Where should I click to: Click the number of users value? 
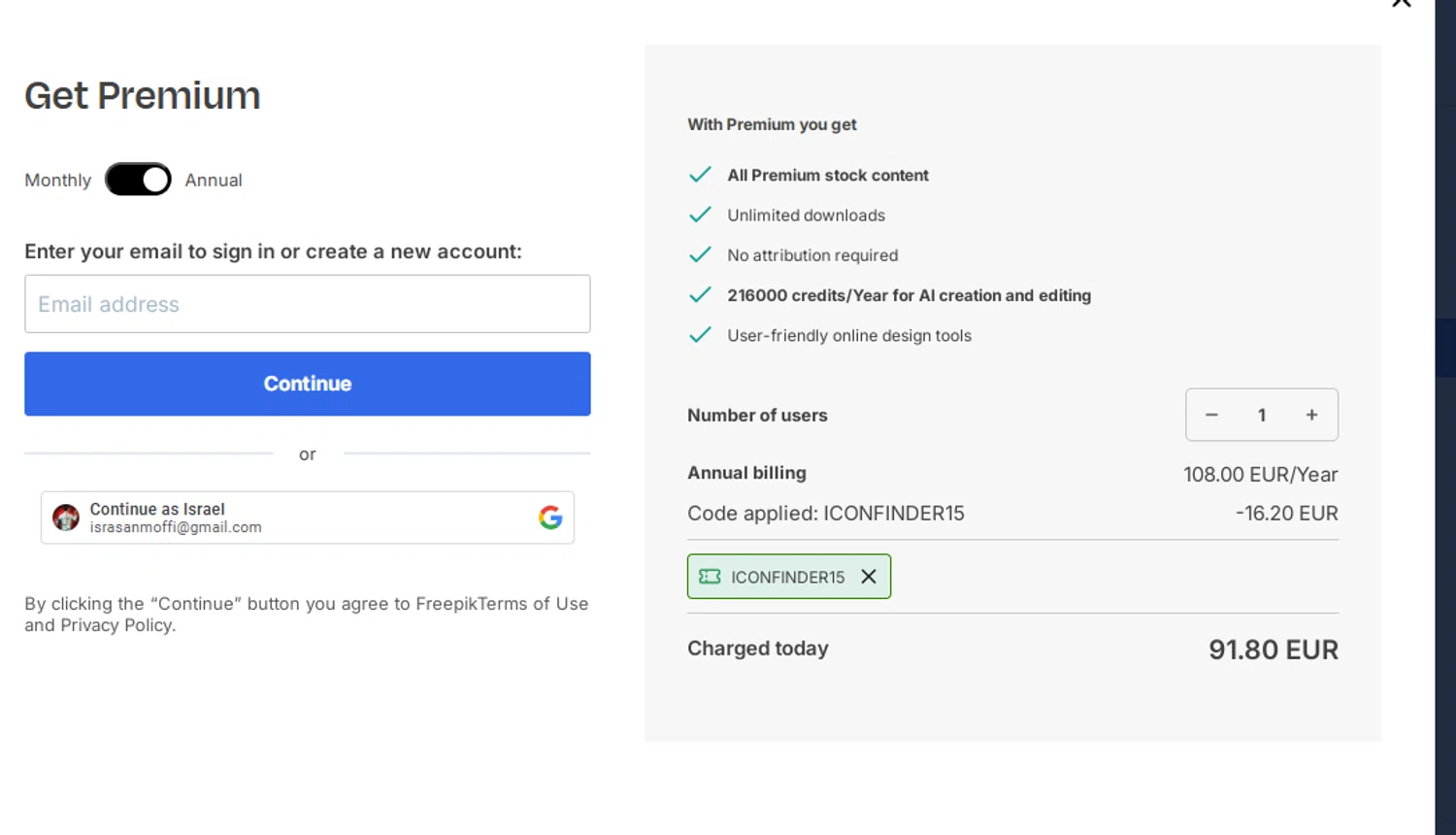(x=1262, y=415)
